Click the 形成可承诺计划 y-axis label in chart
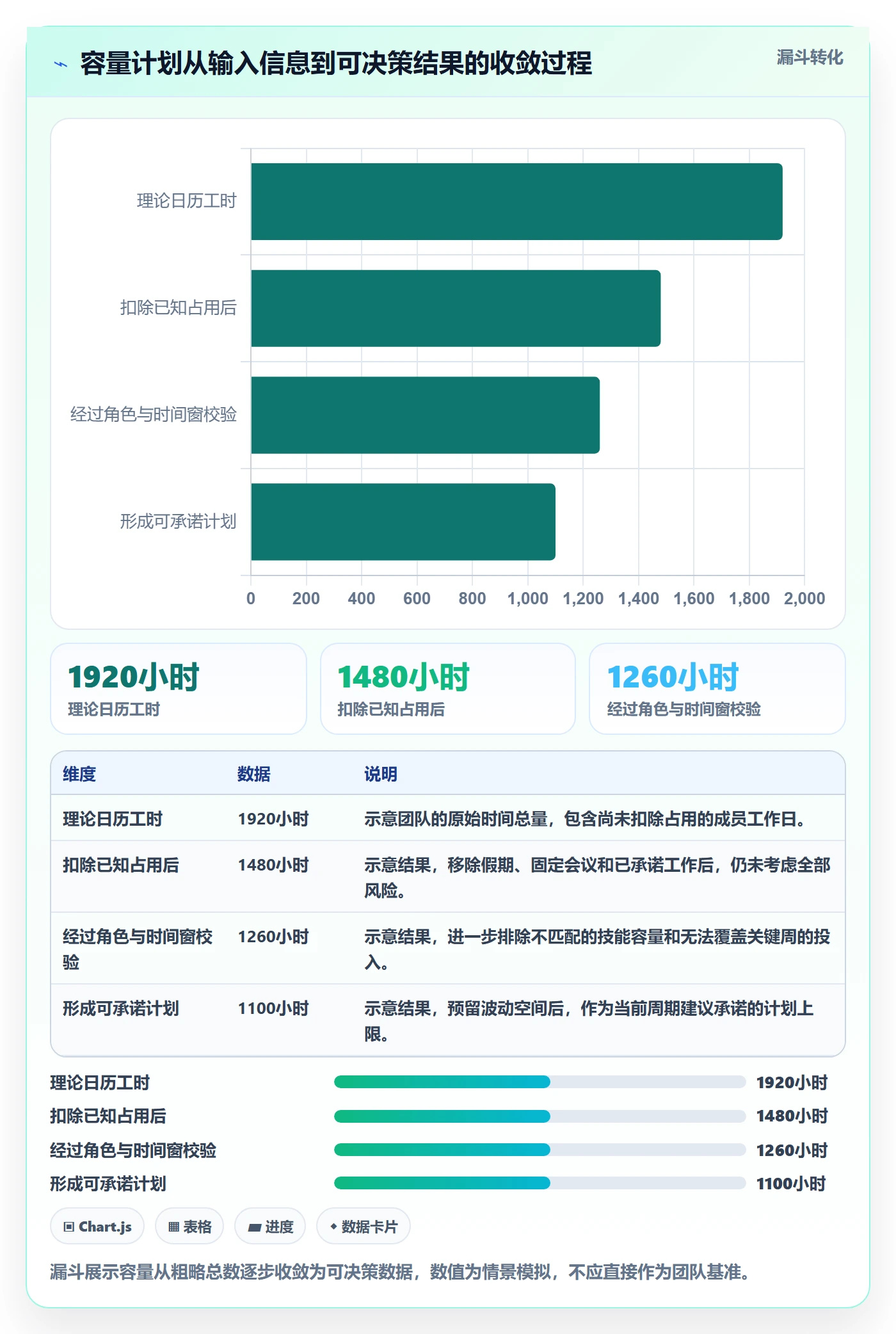Viewport: 896px width, 1334px height. [x=179, y=522]
